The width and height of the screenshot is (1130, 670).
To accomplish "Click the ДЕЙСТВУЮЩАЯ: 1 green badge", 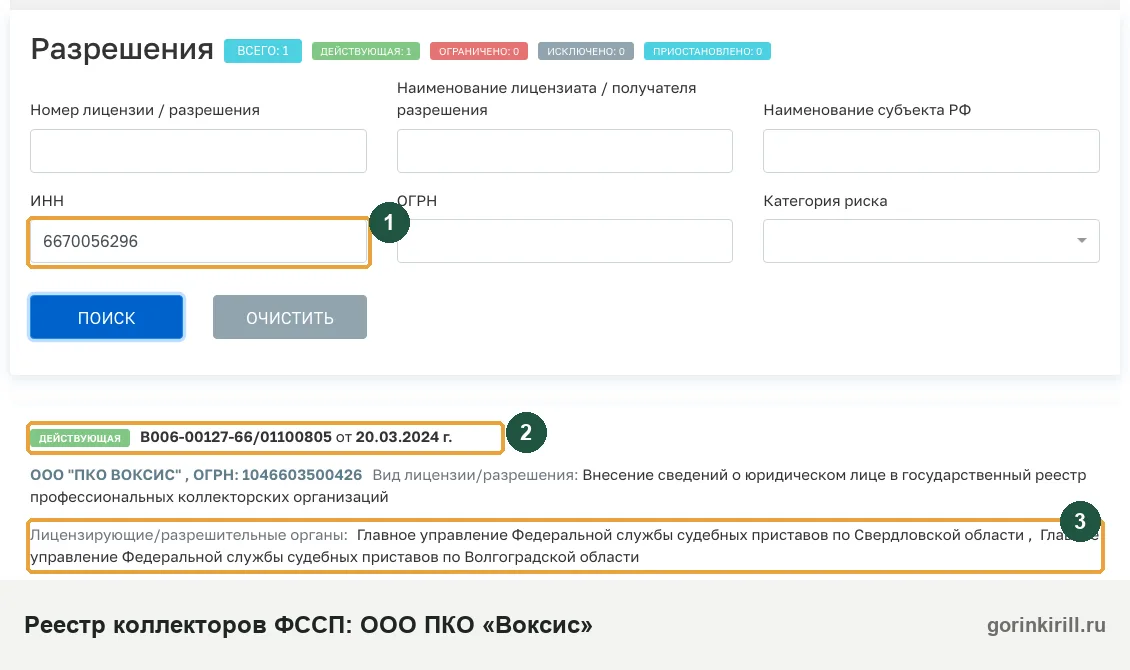I will 365,51.
